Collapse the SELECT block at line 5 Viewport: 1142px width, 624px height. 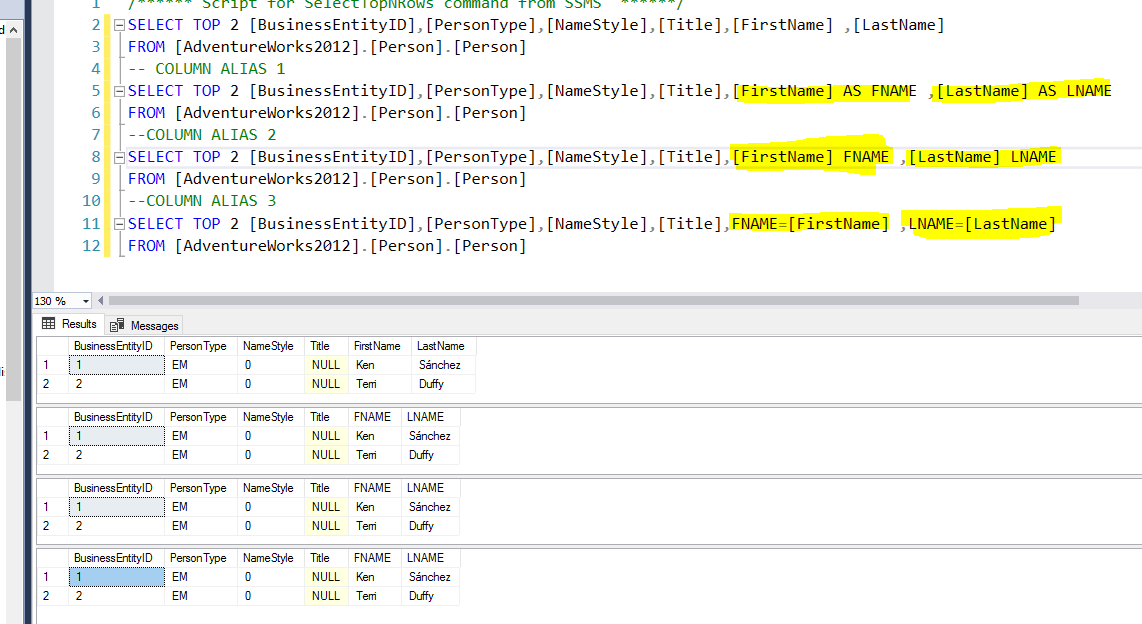point(119,91)
